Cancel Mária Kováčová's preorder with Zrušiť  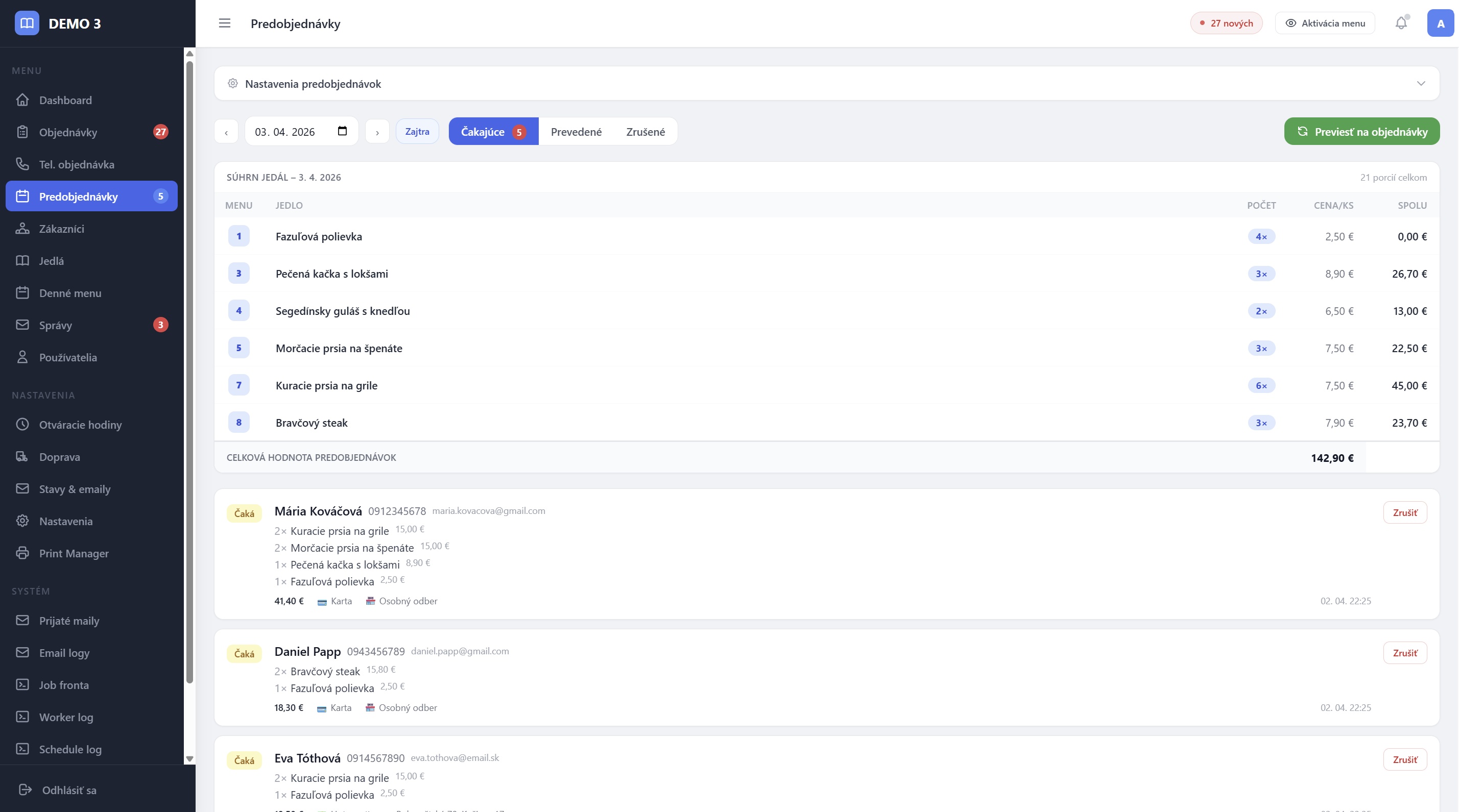click(x=1405, y=512)
